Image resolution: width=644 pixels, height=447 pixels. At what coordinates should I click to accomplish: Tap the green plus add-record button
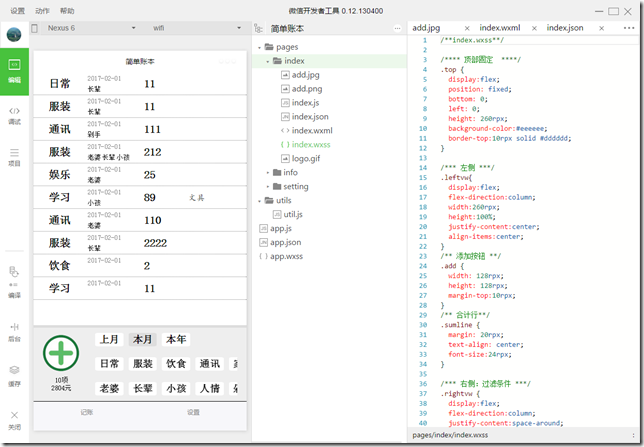click(61, 353)
